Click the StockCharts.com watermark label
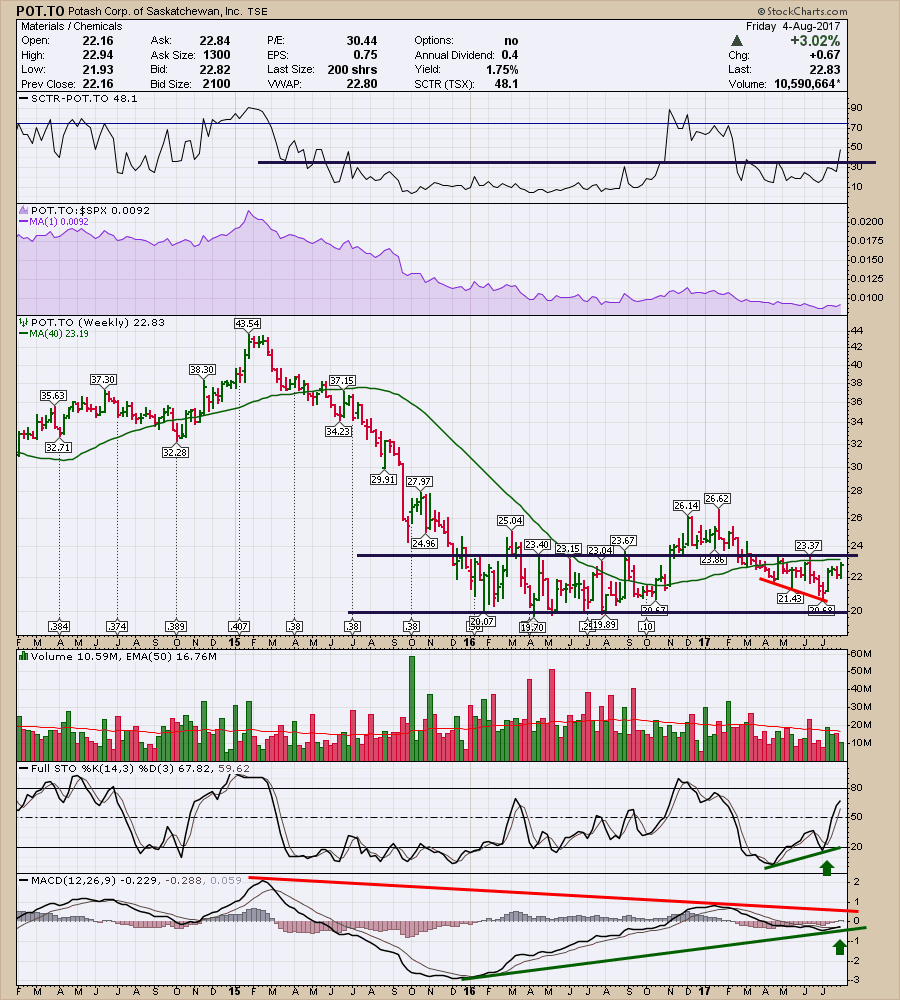The width and height of the screenshot is (900, 1000). coord(802,11)
